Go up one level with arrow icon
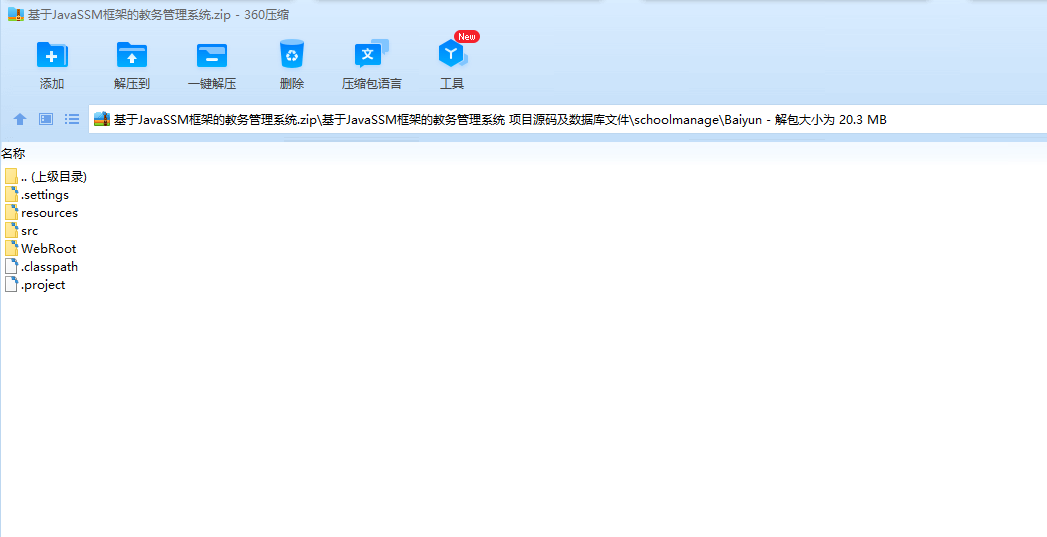The height and width of the screenshot is (537, 1047). pyautogui.click(x=20, y=119)
